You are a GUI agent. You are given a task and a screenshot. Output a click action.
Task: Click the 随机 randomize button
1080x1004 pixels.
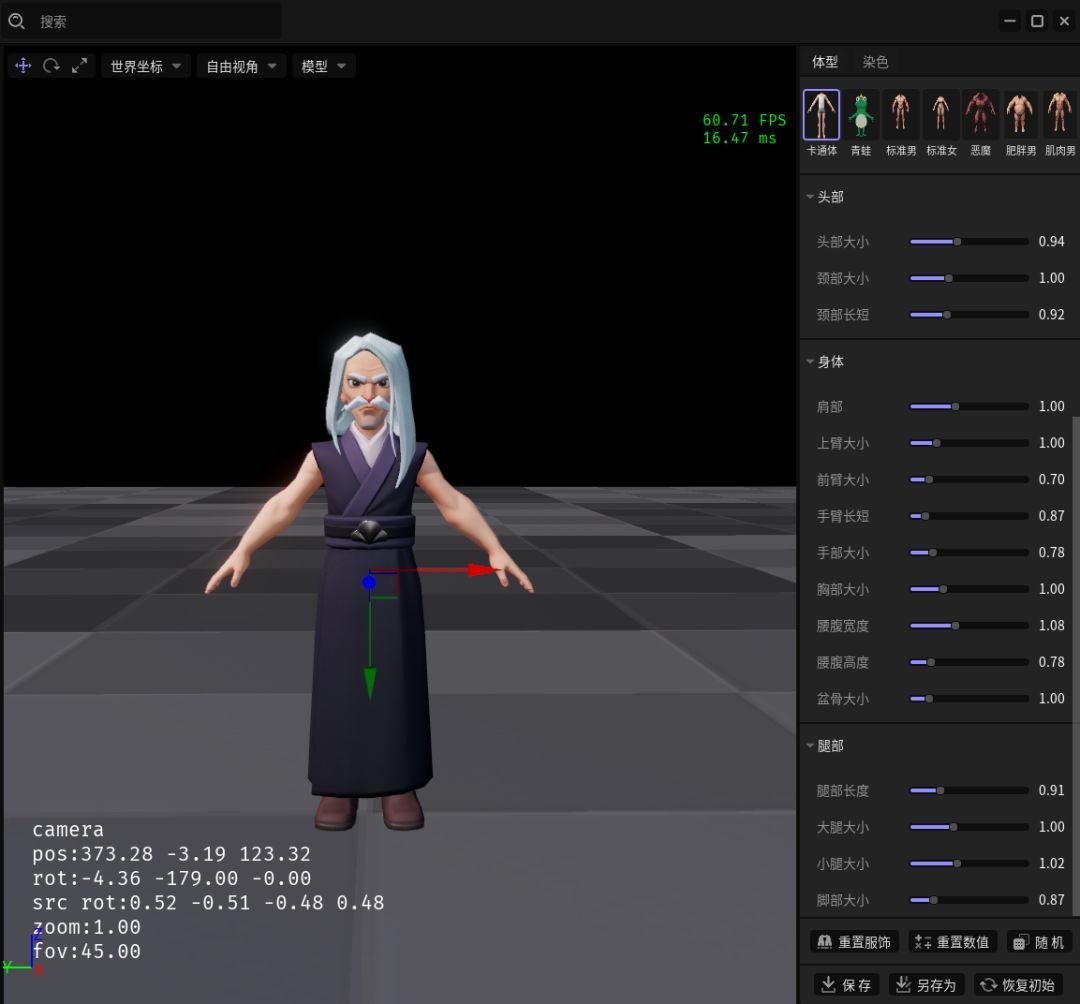(x=1040, y=942)
